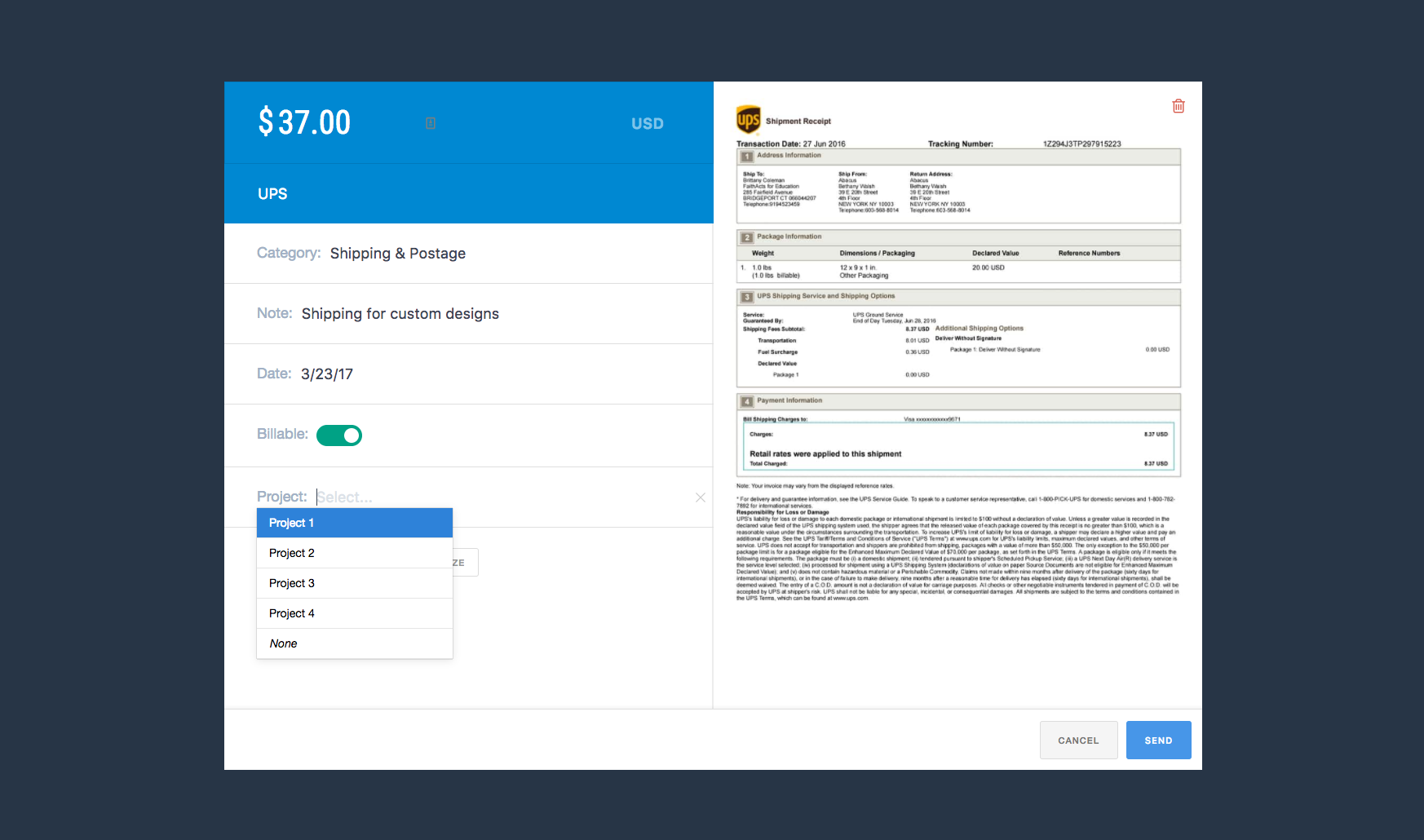
Task: Click the CANCEL button
Action: (1078, 741)
